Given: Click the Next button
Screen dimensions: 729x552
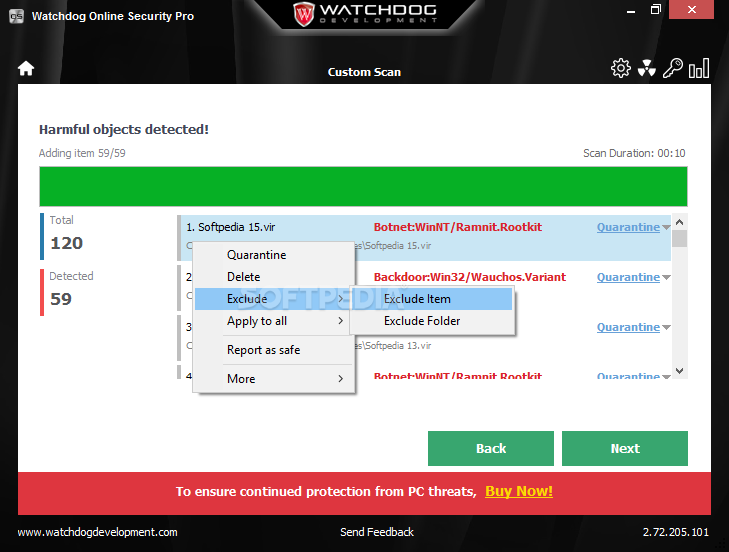Looking at the screenshot, I should [x=624, y=448].
